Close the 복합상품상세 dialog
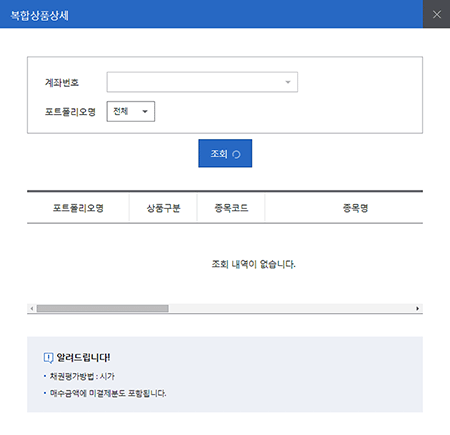Viewport: 450px width, 435px height. click(x=436, y=14)
